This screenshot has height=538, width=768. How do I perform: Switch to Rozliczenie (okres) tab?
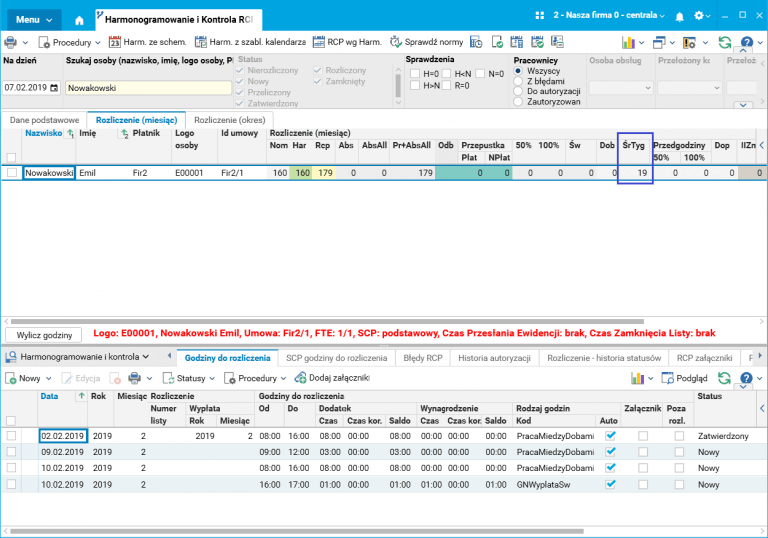[229, 119]
